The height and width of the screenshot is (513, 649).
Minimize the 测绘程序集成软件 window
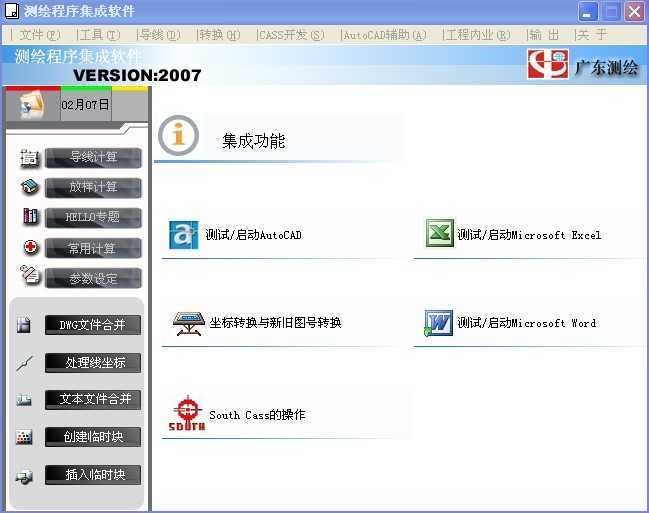[588, 11]
